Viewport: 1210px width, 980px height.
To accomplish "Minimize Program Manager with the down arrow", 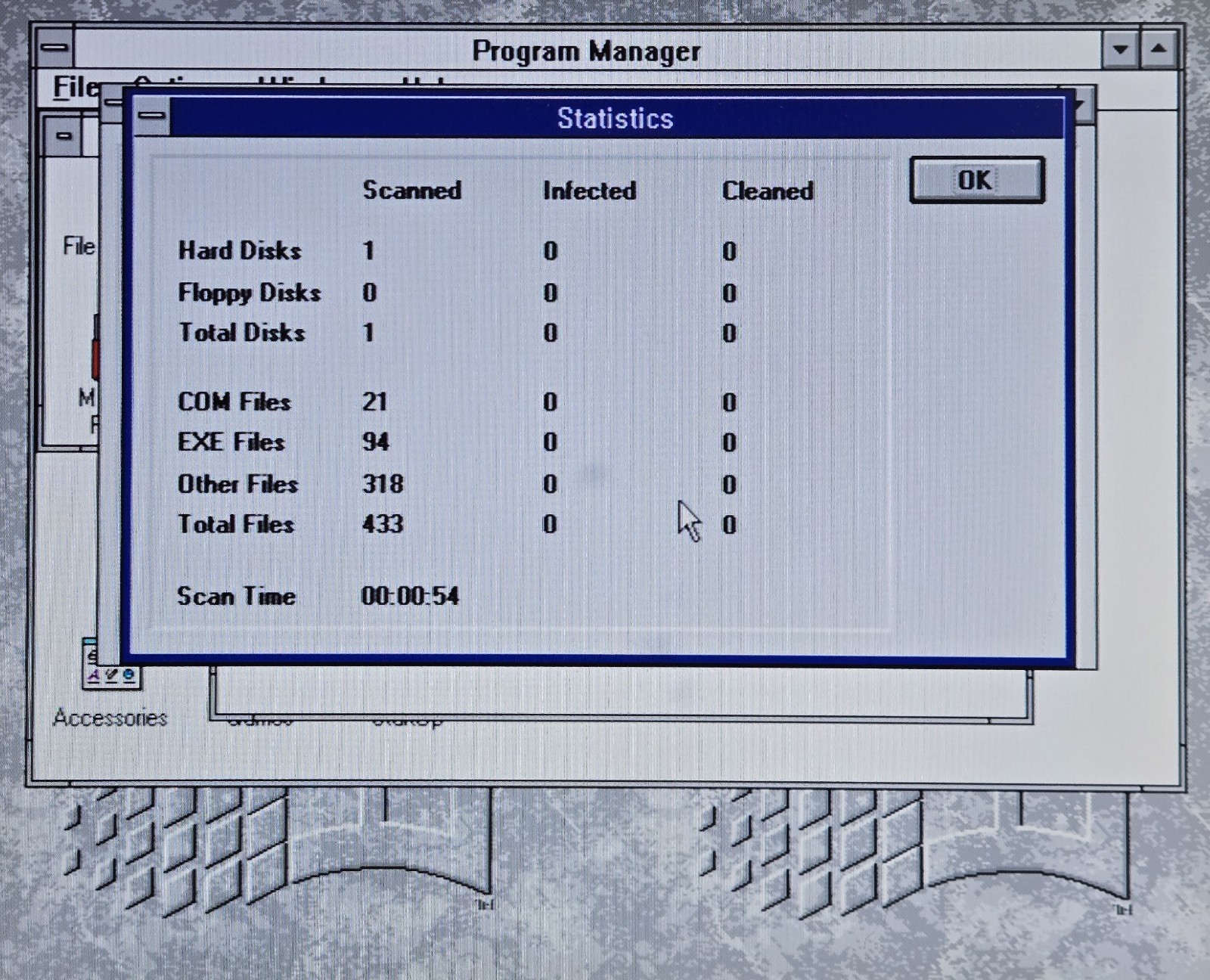I will click(1121, 50).
